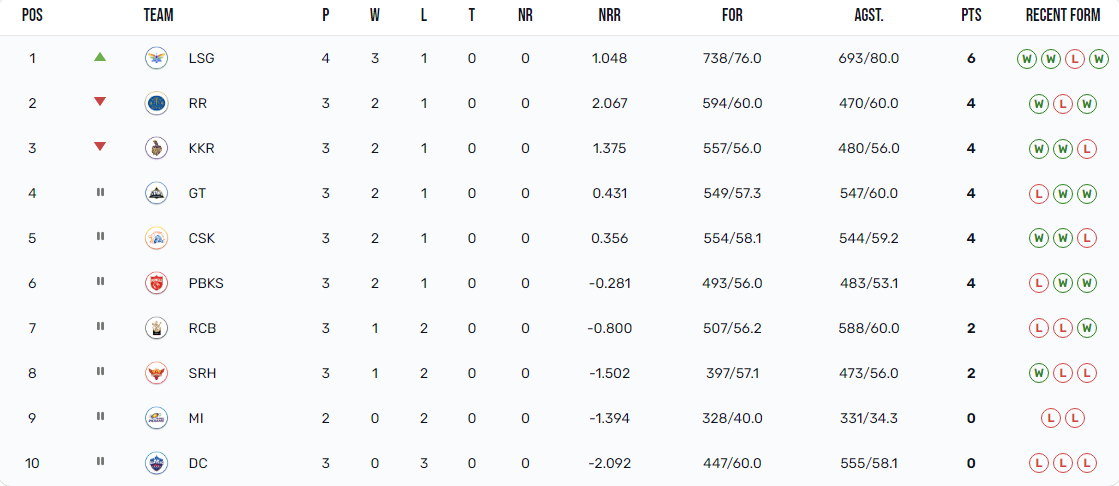Screen dimensions: 1119x486
Task: Open the PBKS team name link
Action: click(205, 283)
